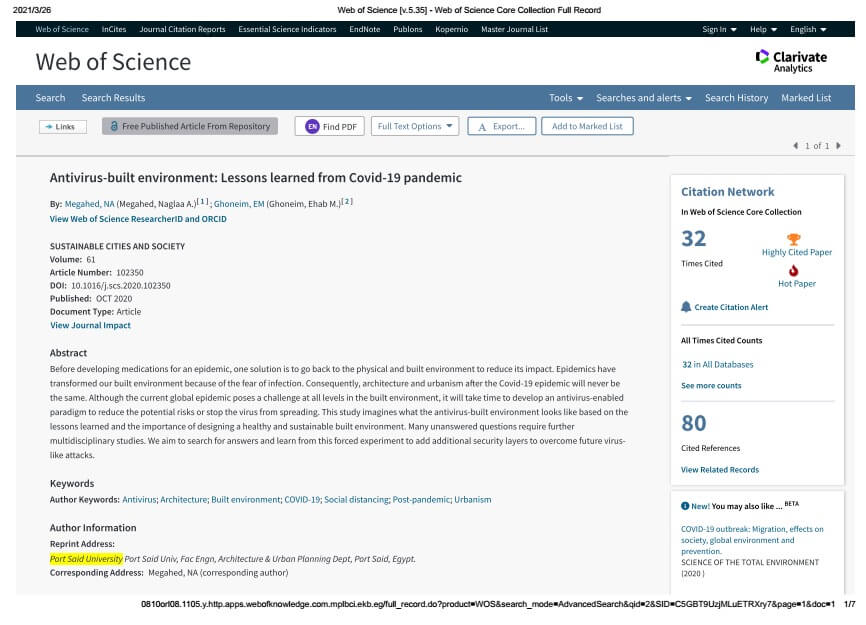View Web of Science ResearcherID and ORCID
The width and height of the screenshot is (866, 625).
pyautogui.click(x=138, y=219)
